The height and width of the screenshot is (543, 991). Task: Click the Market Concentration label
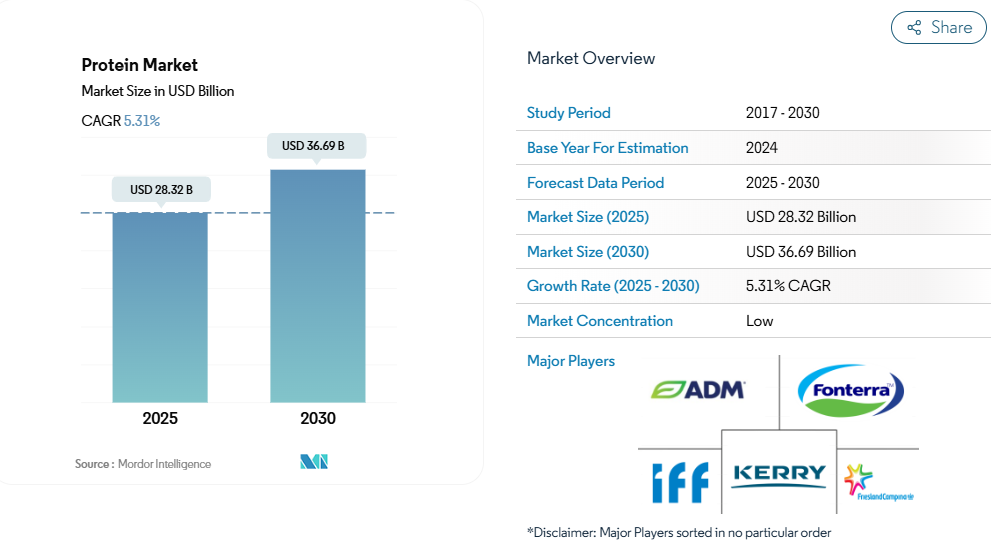(599, 321)
